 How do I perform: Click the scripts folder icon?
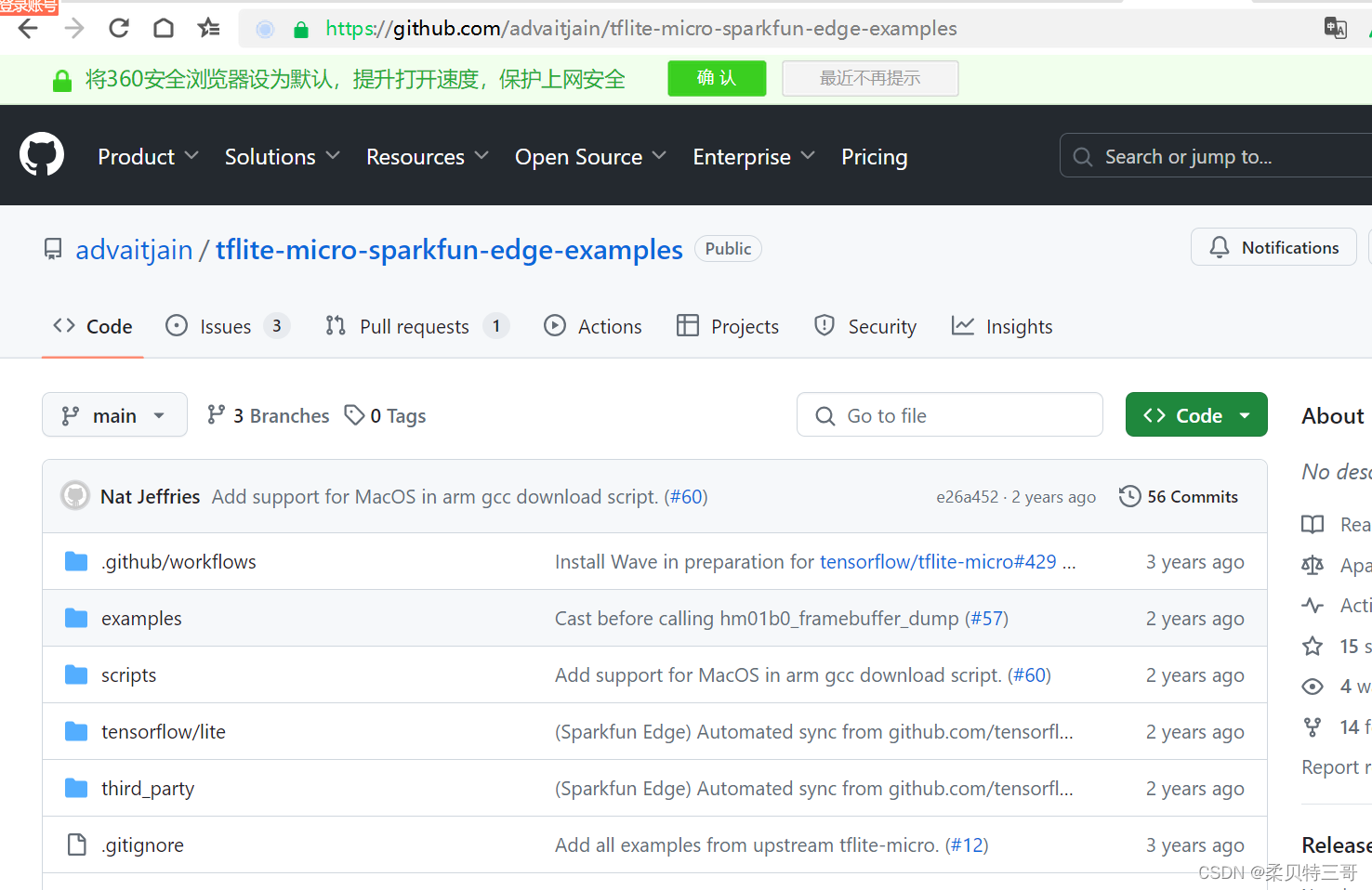76,674
